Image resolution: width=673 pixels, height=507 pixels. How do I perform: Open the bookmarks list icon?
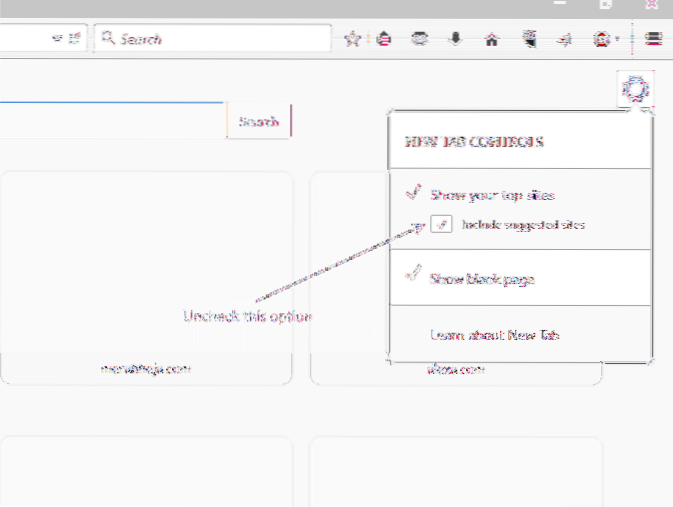(x=384, y=39)
